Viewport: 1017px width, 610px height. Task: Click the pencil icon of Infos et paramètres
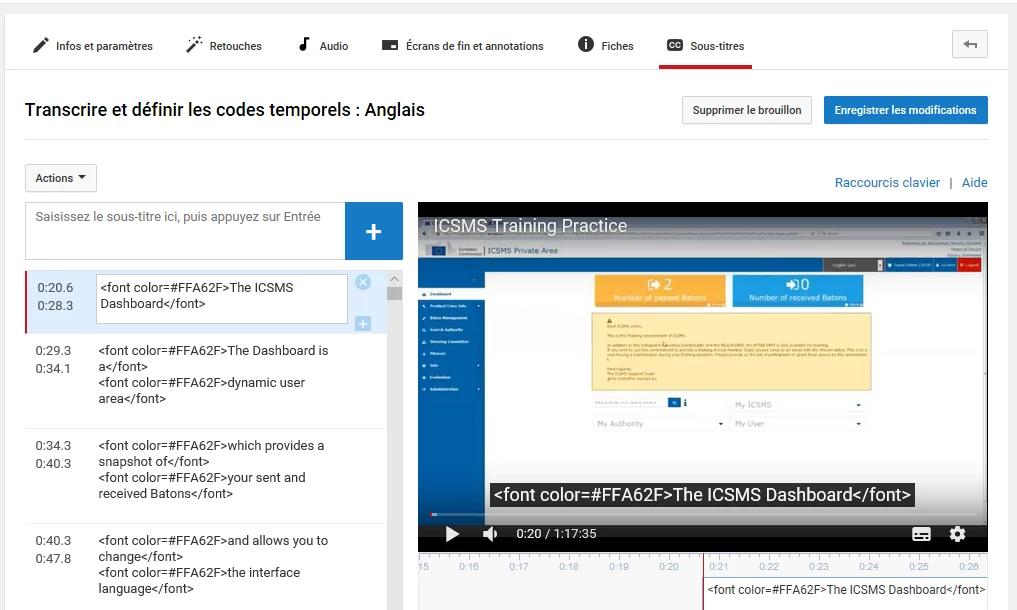pyautogui.click(x=40, y=45)
